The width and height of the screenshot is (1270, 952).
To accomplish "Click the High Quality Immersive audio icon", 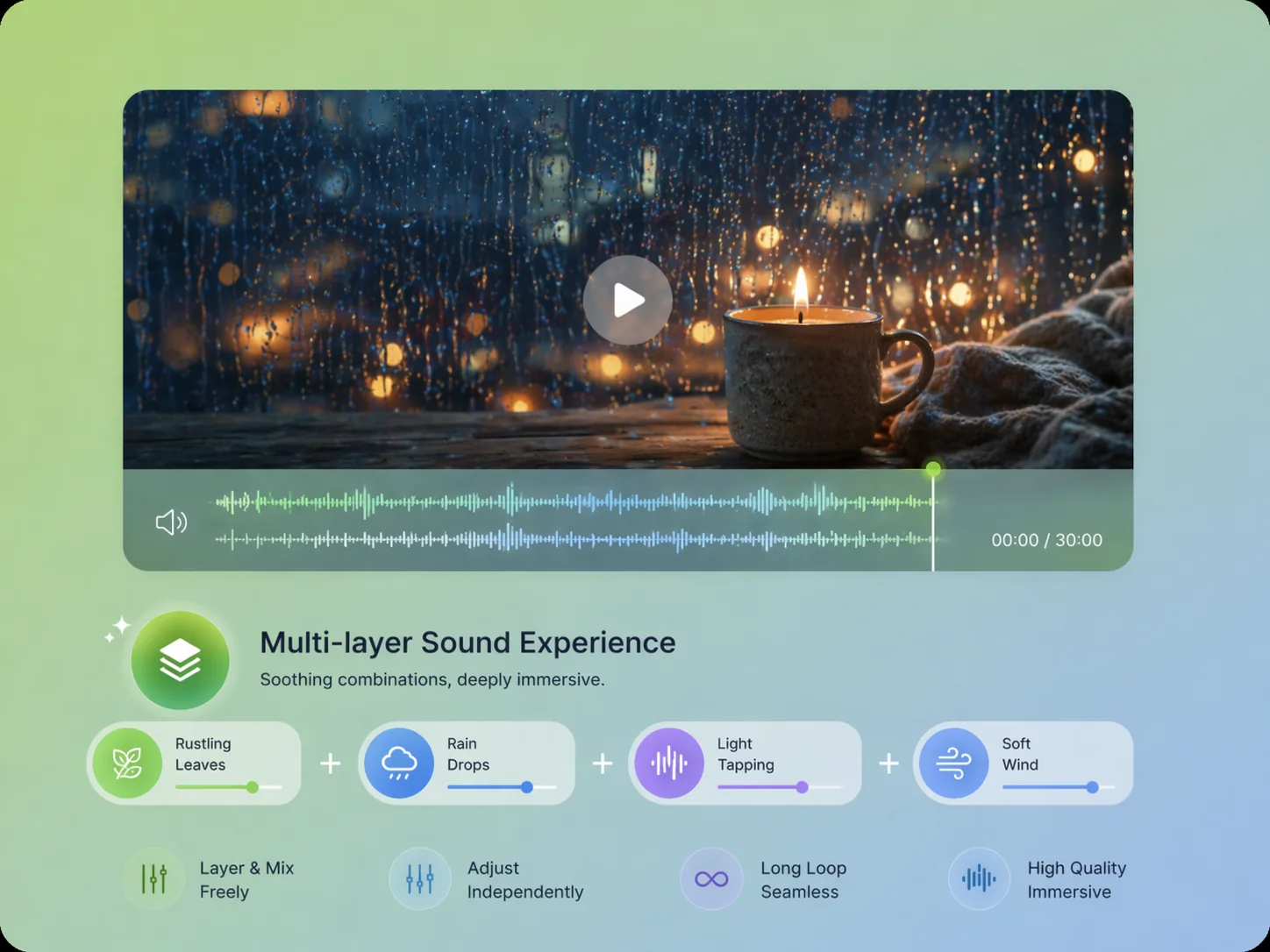I will point(978,878).
